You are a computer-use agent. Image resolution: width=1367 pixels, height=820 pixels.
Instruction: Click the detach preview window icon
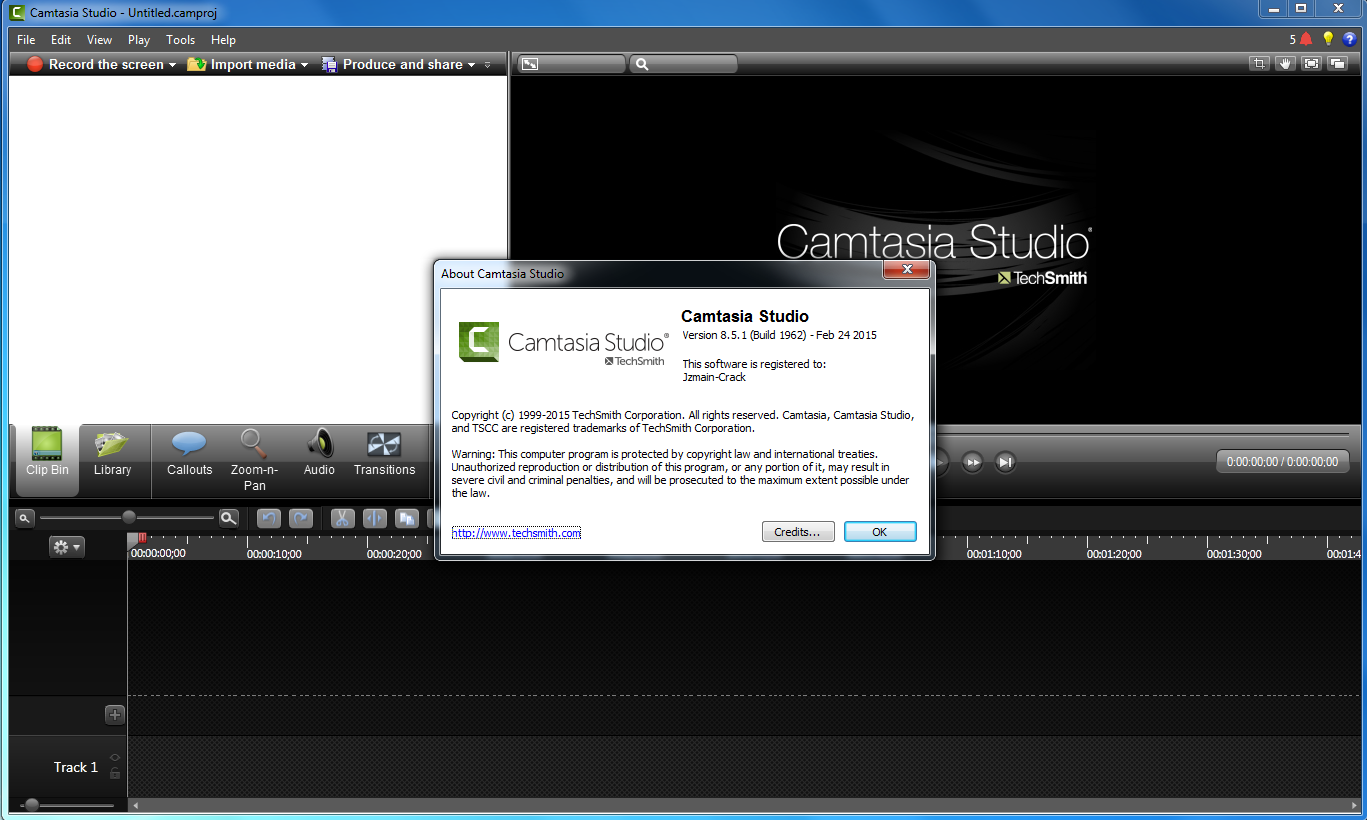click(1337, 63)
